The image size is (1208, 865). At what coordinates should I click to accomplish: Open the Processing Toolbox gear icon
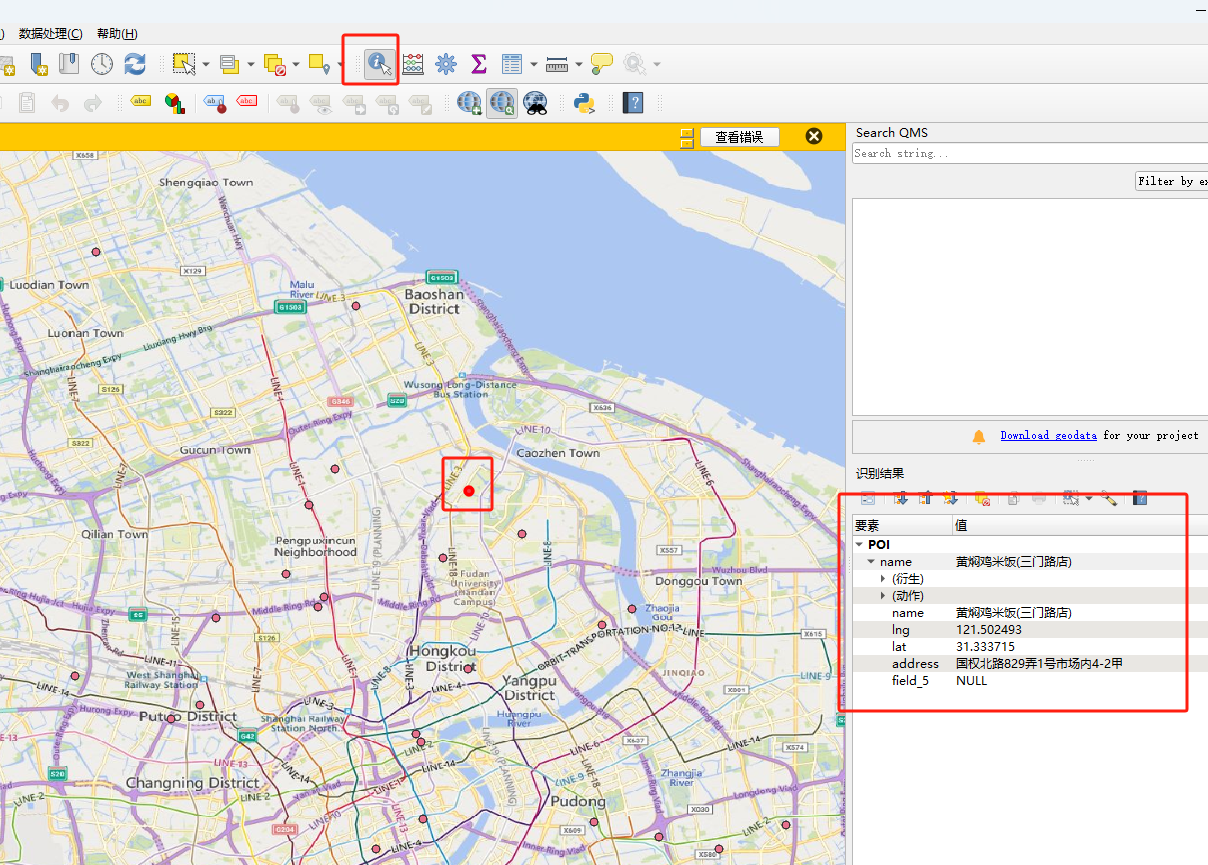446,64
